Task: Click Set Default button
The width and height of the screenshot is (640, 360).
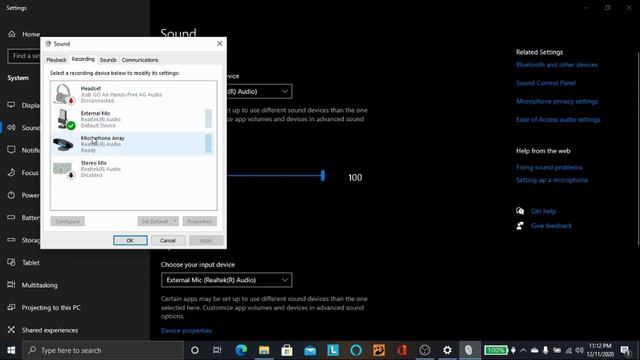Action: (154, 221)
